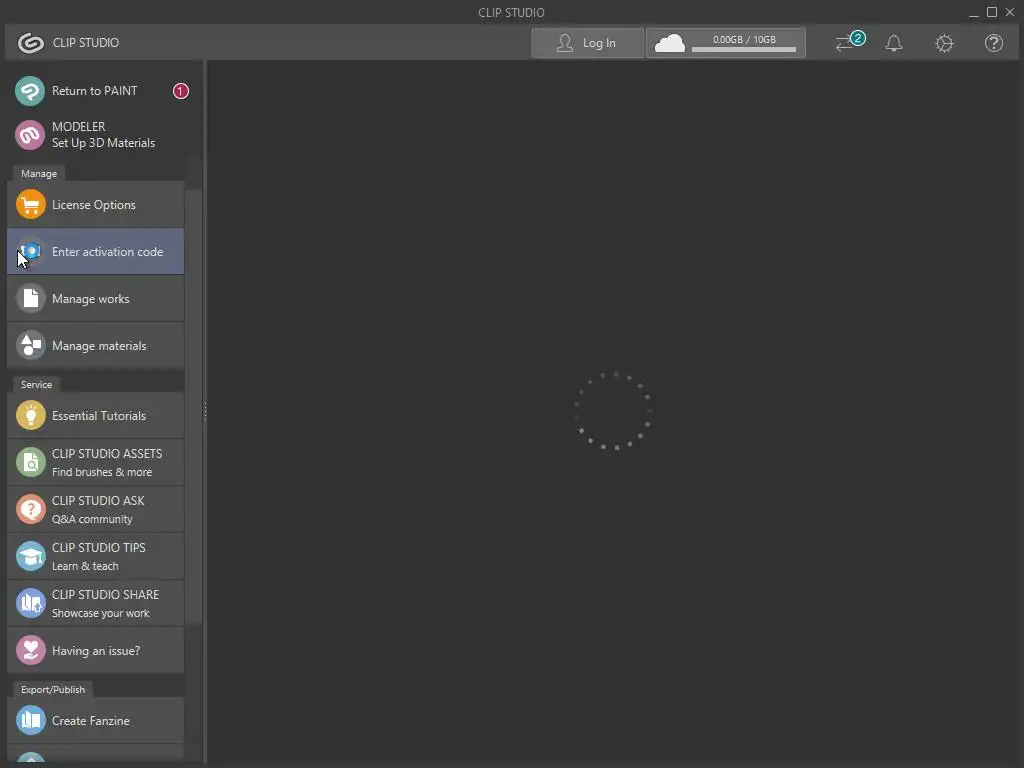Click the CLIP STUDIO logo icon

(31, 43)
